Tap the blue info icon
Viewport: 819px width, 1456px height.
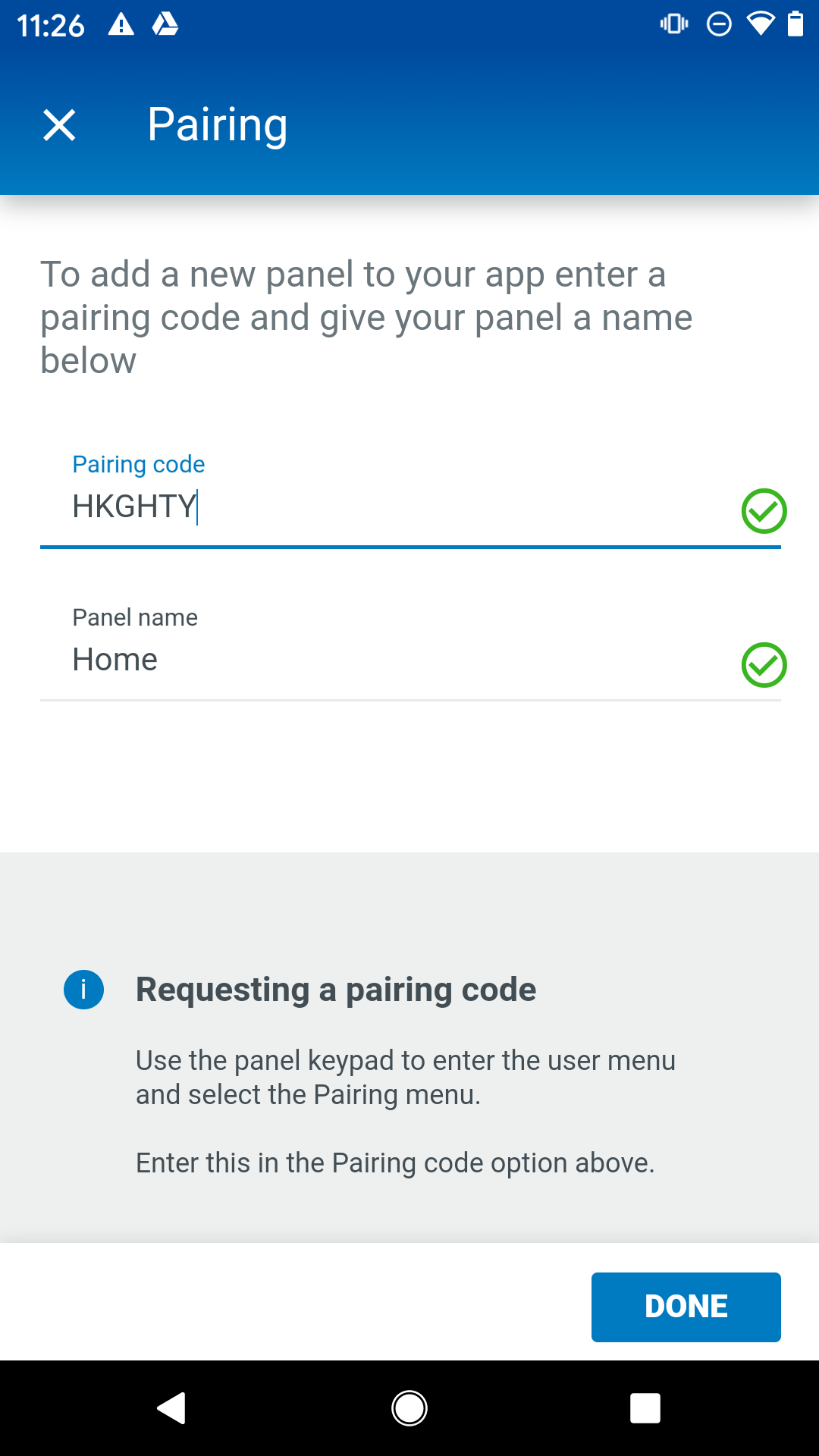pyautogui.click(x=83, y=990)
